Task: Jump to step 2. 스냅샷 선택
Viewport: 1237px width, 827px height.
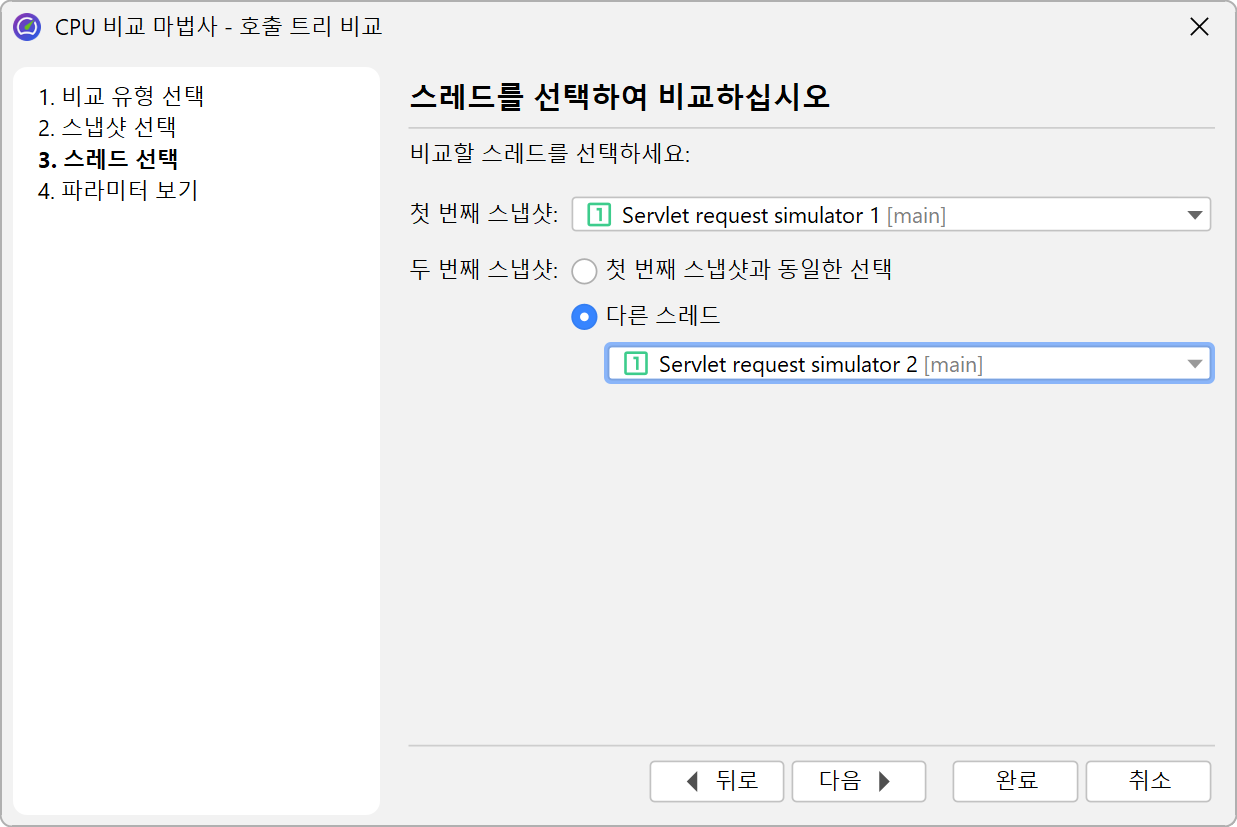Action: [x=108, y=128]
